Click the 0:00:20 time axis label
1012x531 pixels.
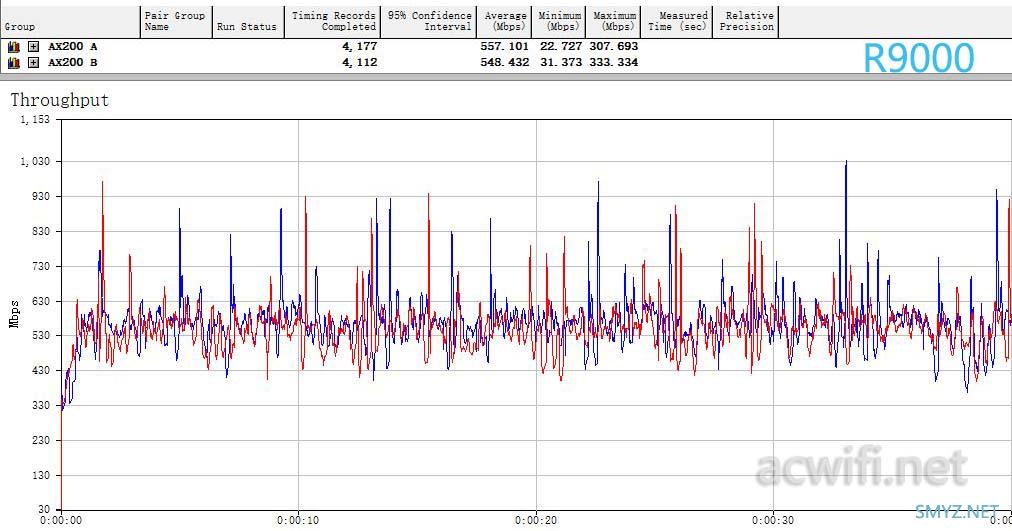[536, 520]
